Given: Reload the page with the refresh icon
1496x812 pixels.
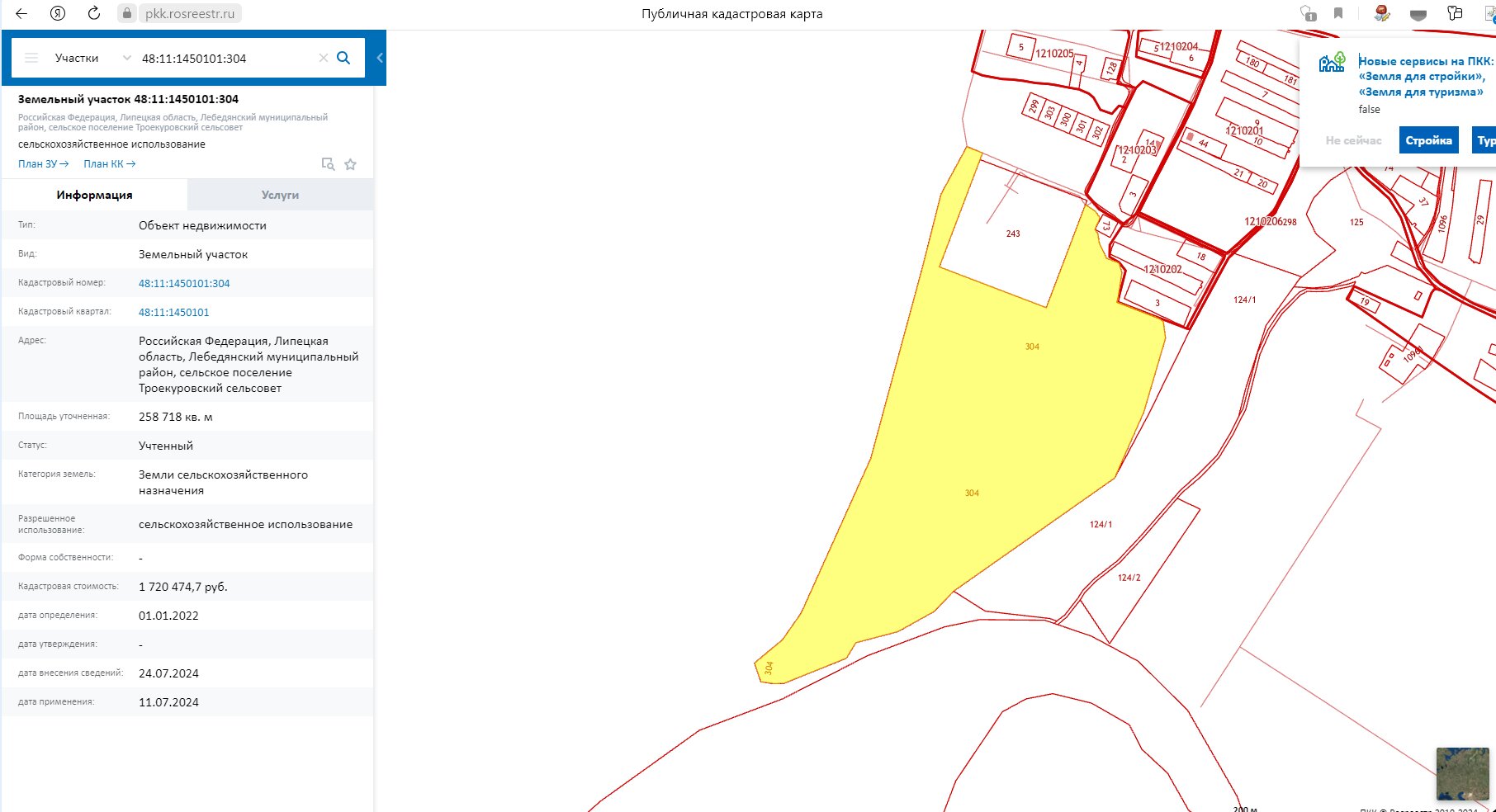Looking at the screenshot, I should pyautogui.click(x=94, y=13).
